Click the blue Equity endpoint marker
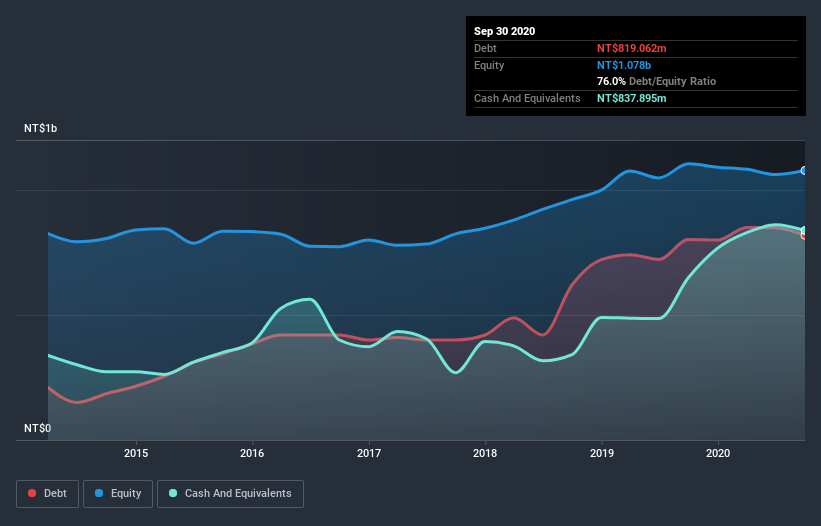 pos(804,171)
